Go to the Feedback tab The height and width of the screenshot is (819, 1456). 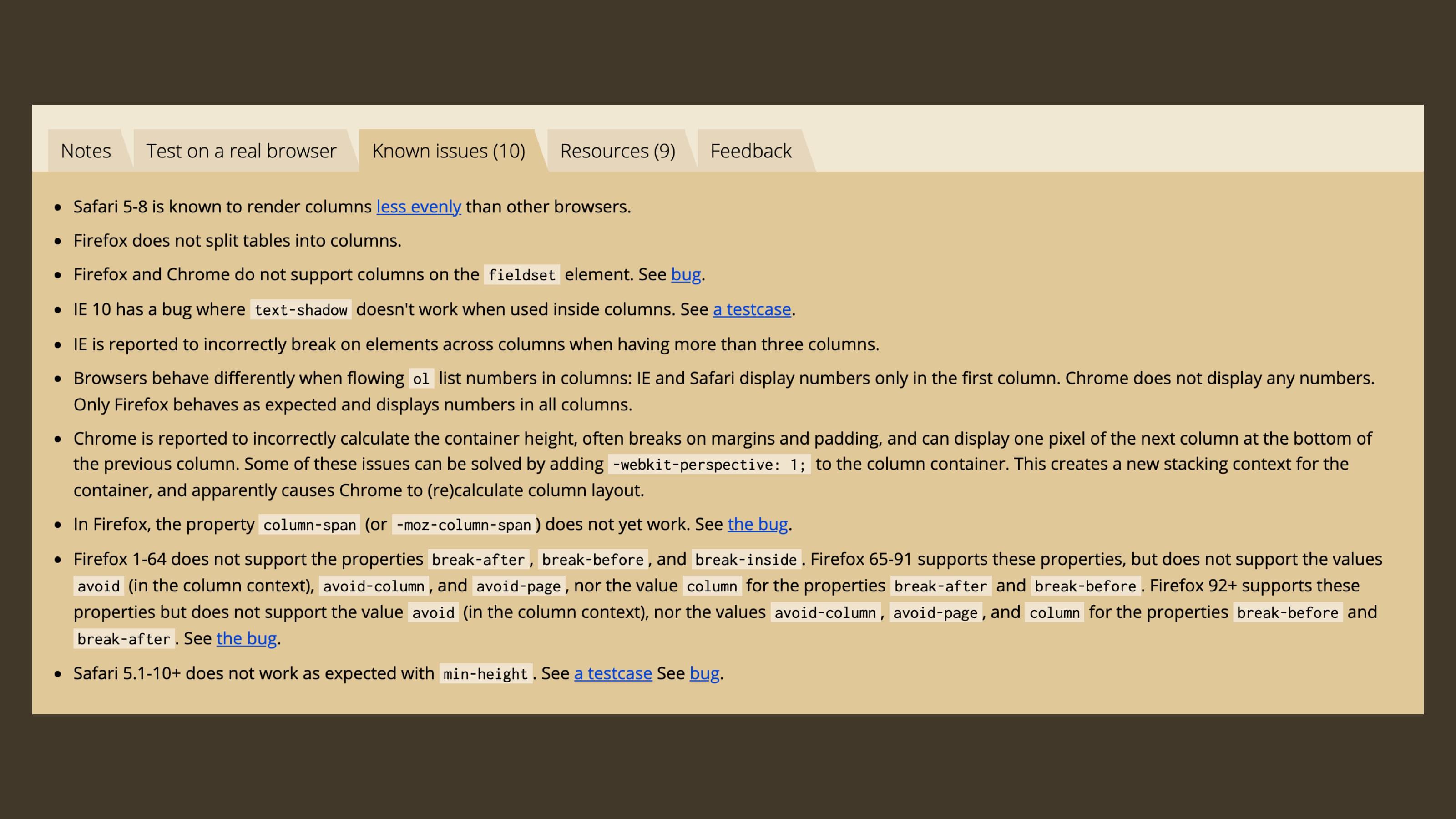click(751, 151)
